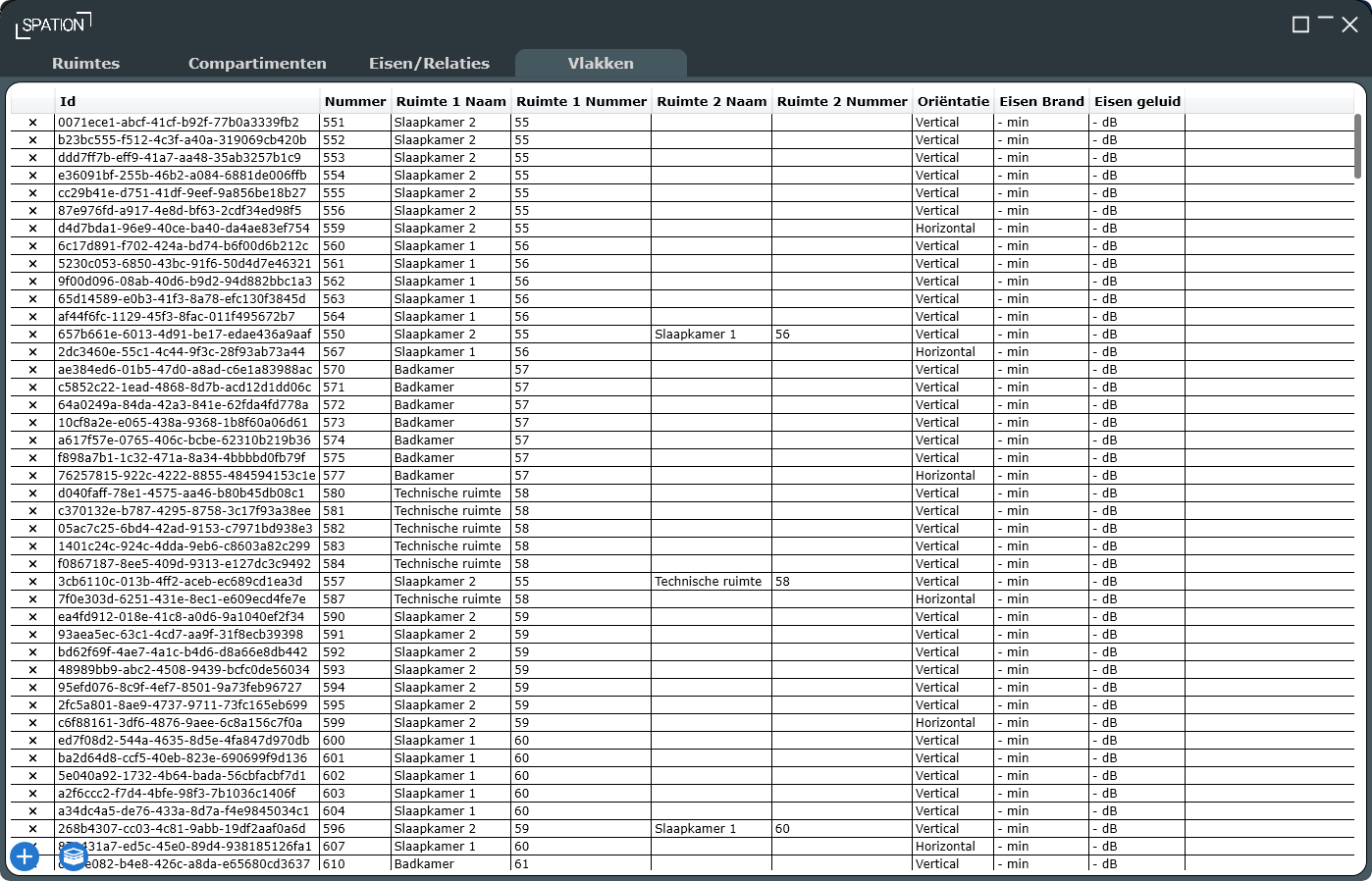Click the blue plus add button
Image resolution: width=1372 pixels, height=881 pixels.
(25, 856)
